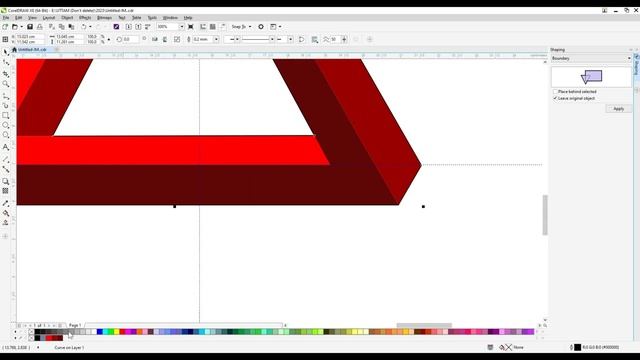Open the Boundary dropdown in Shaping docker
This screenshot has width=640, height=360.
(591, 58)
